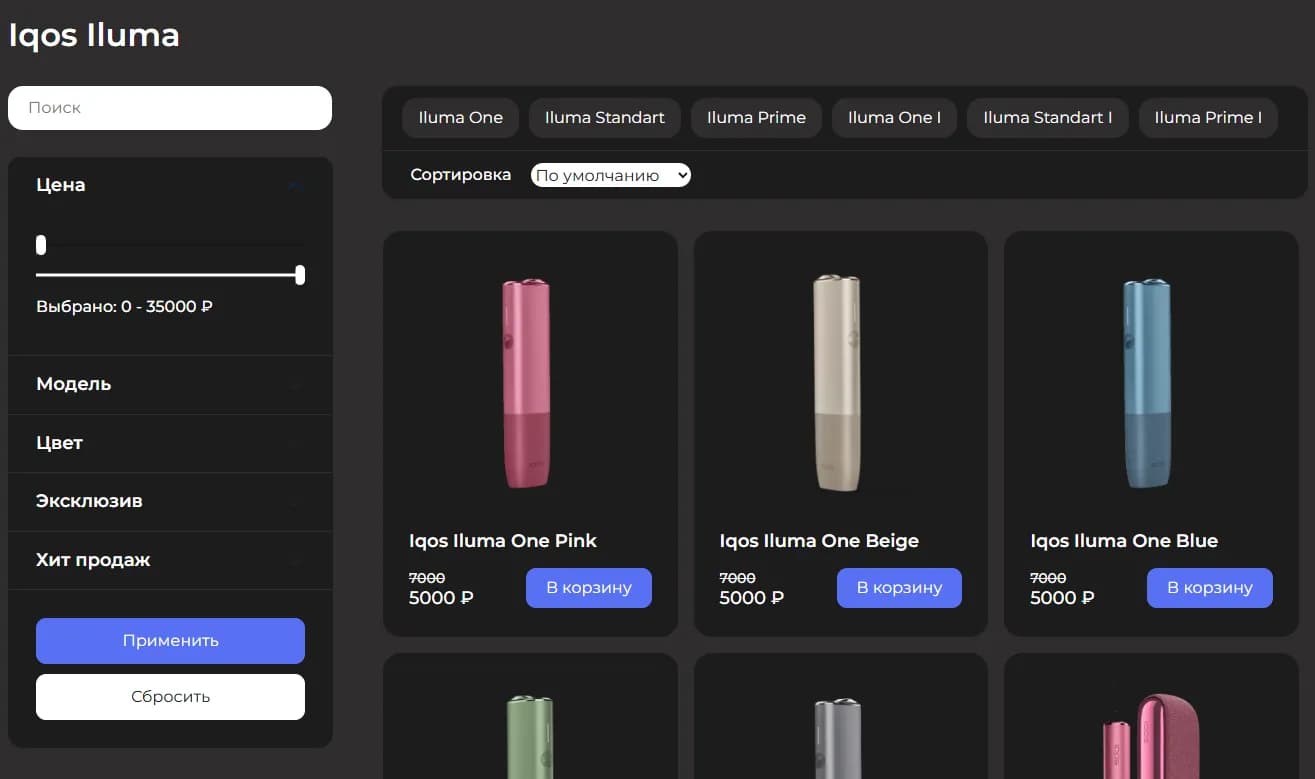Open the Iqos Iluma One Blue product image
Viewport: 1315px width, 779px height.
[1148, 383]
